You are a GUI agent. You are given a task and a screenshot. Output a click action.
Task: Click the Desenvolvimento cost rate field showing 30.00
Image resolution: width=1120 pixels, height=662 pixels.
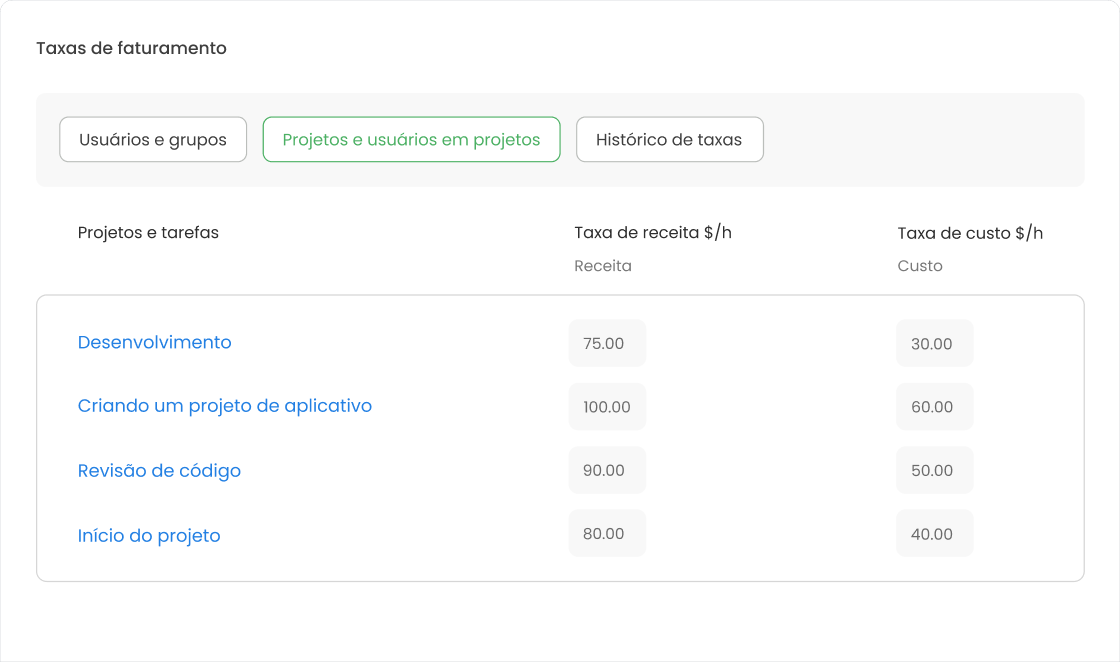click(x=934, y=343)
